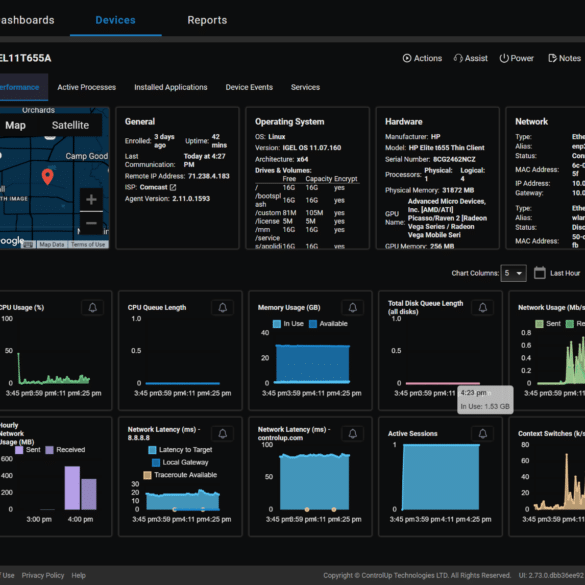Click the Last Hour time range
585x585 pixels.
pos(564,273)
